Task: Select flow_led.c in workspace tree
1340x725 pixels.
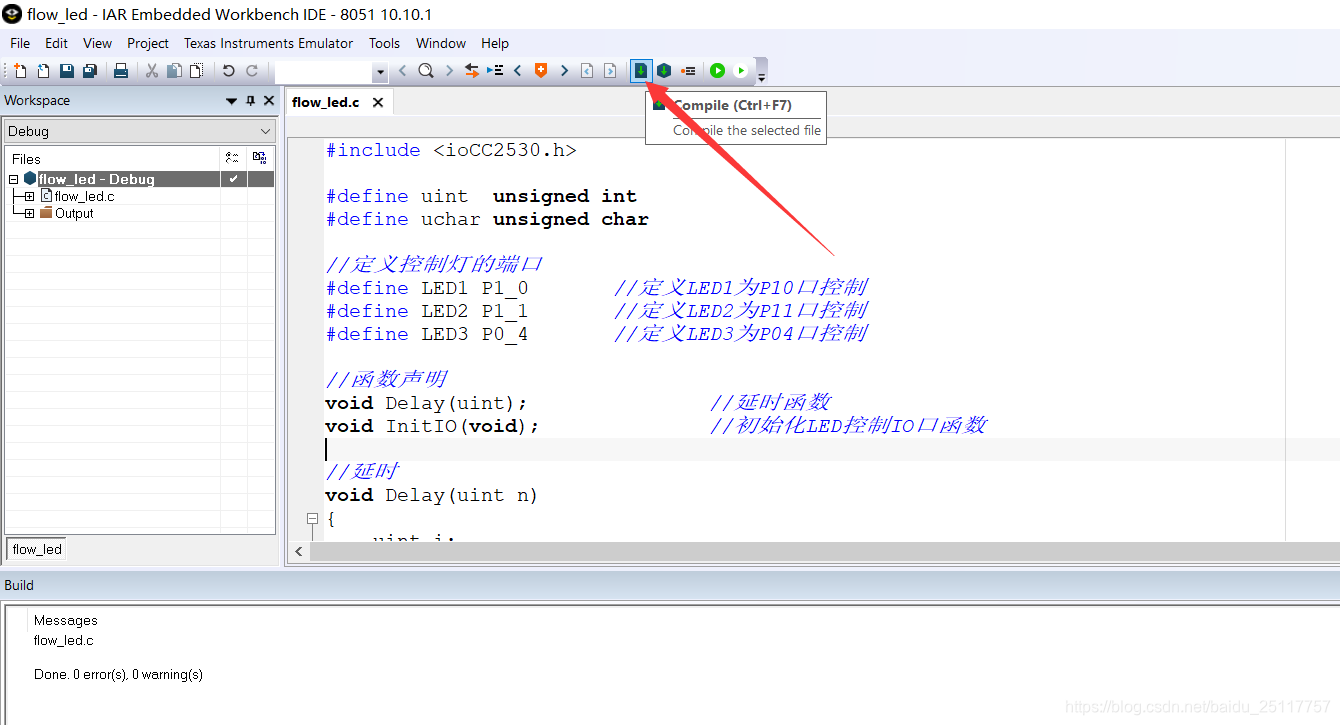Action: point(84,196)
